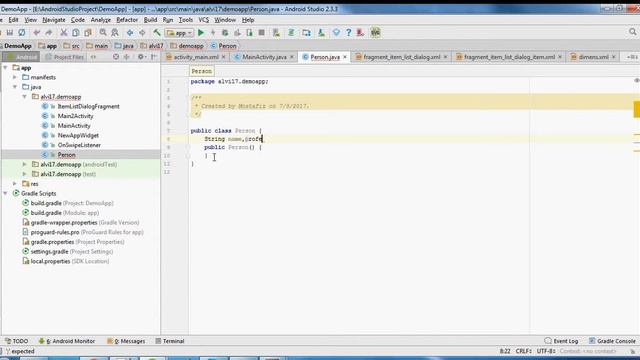The width and height of the screenshot is (640, 360).
Task: Switch to activity_main.xml editor tab
Action: tap(196, 57)
